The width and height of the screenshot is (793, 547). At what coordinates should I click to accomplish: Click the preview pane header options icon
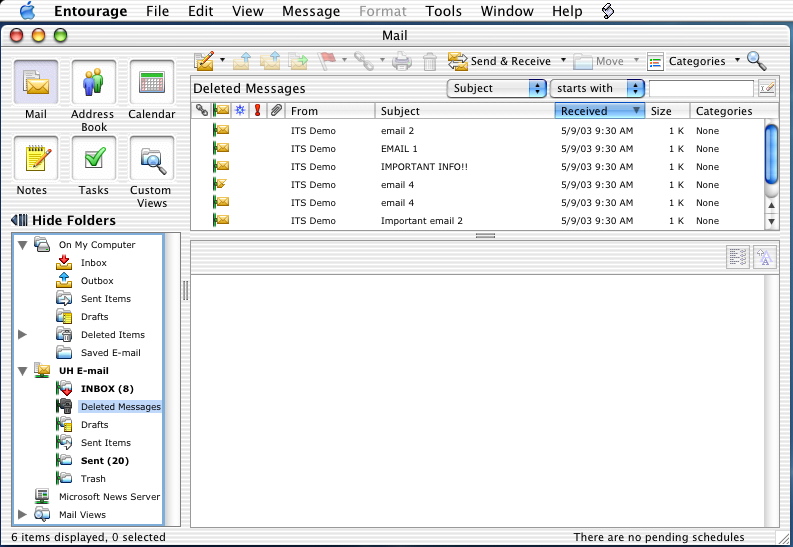[x=738, y=257]
